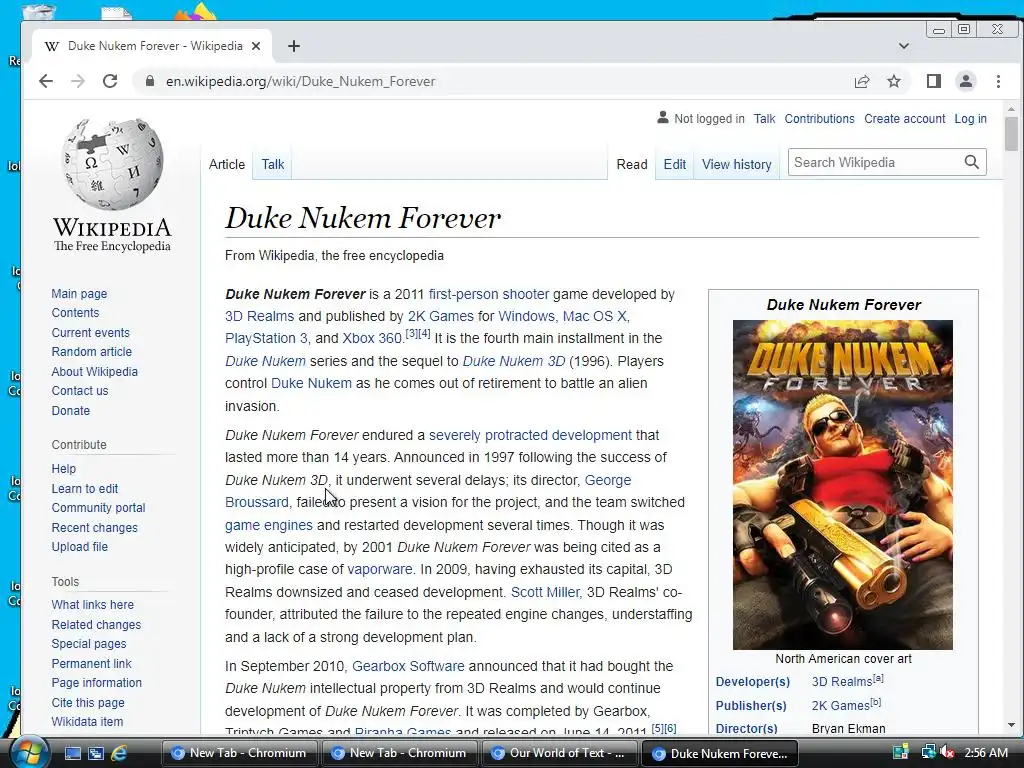Viewport: 1024px width, 768px height.
Task: Click the address bar URL
Action: click(x=300, y=81)
